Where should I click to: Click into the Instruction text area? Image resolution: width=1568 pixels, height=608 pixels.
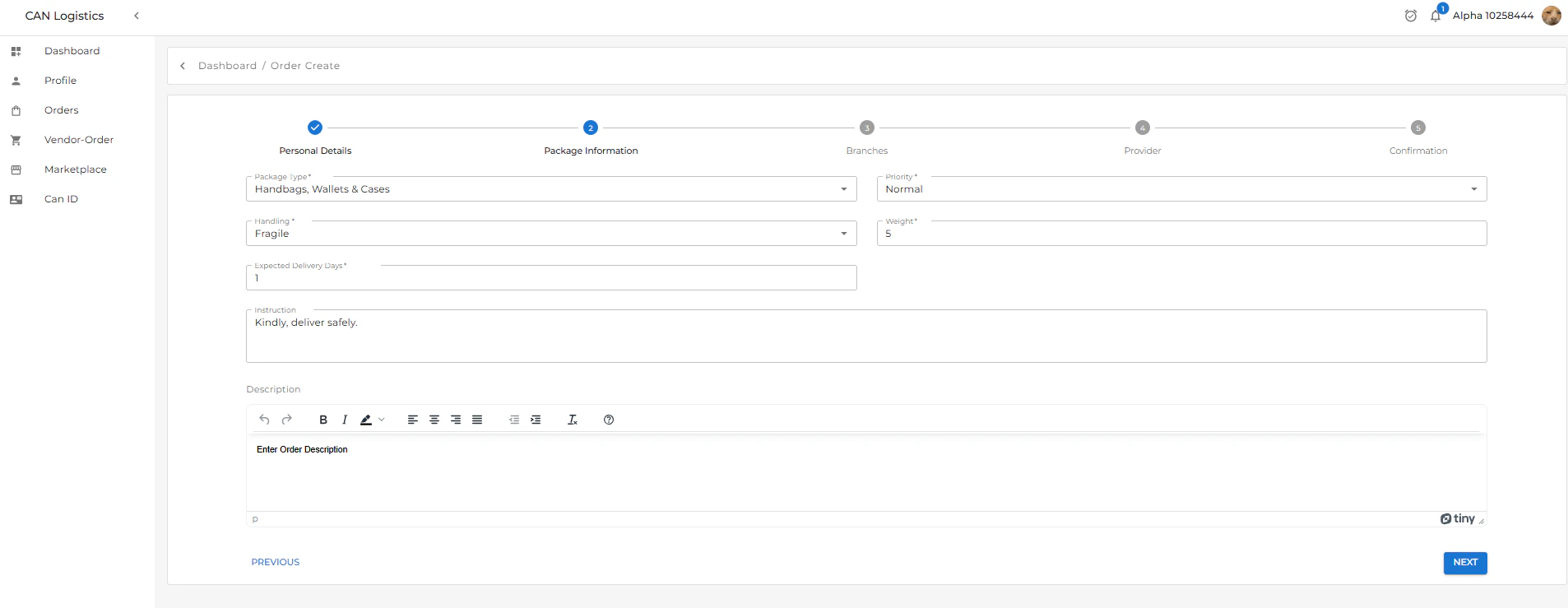(866, 336)
